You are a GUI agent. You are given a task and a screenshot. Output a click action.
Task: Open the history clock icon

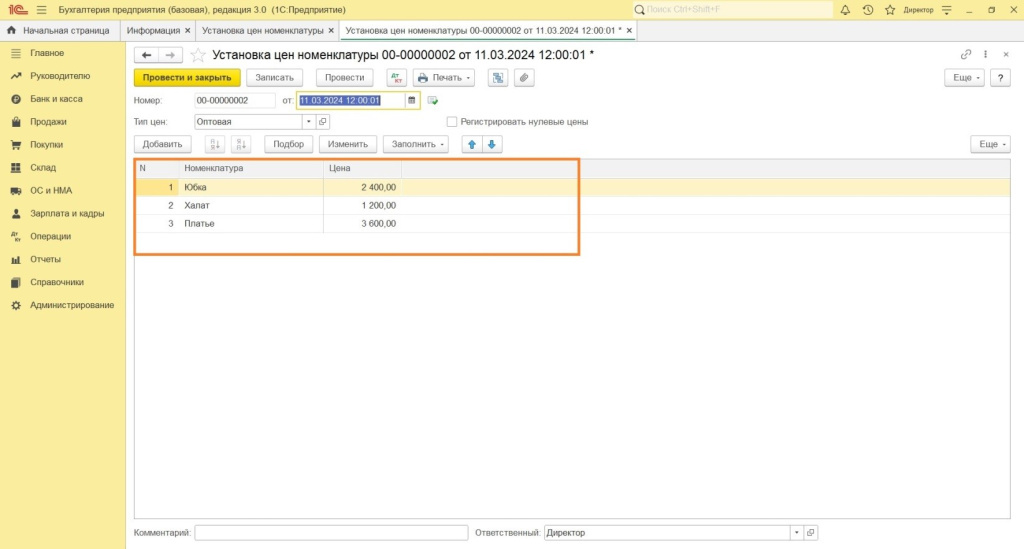866,9
